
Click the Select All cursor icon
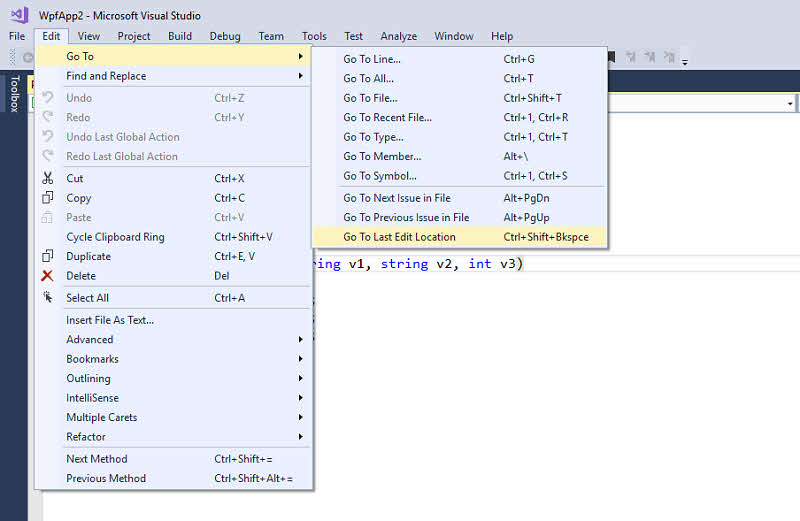coord(47,297)
